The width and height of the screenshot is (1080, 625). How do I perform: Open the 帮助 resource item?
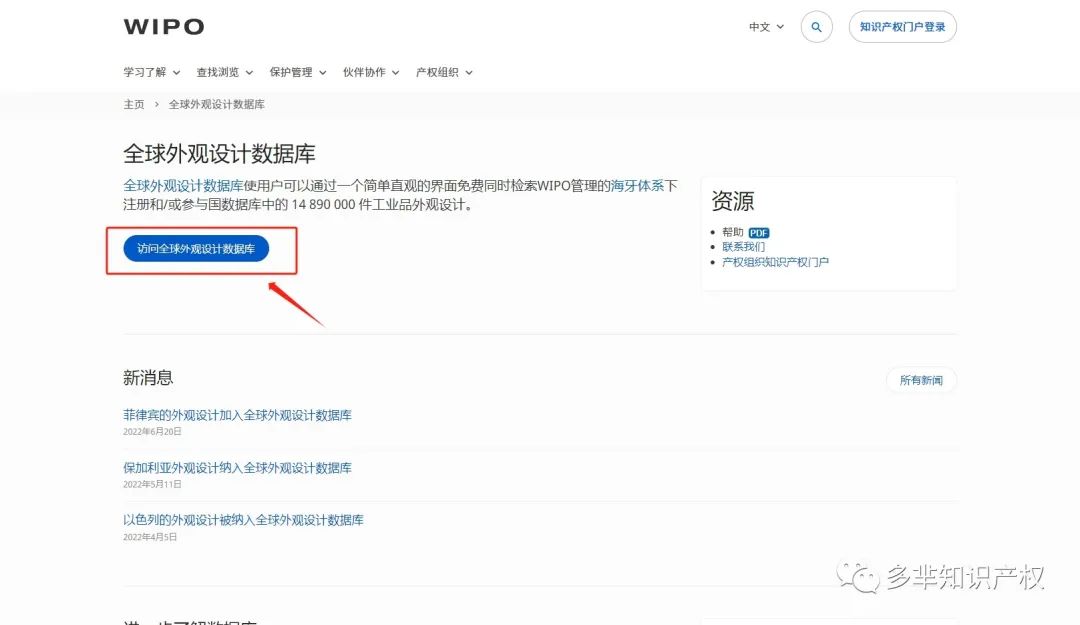pyautogui.click(x=733, y=232)
